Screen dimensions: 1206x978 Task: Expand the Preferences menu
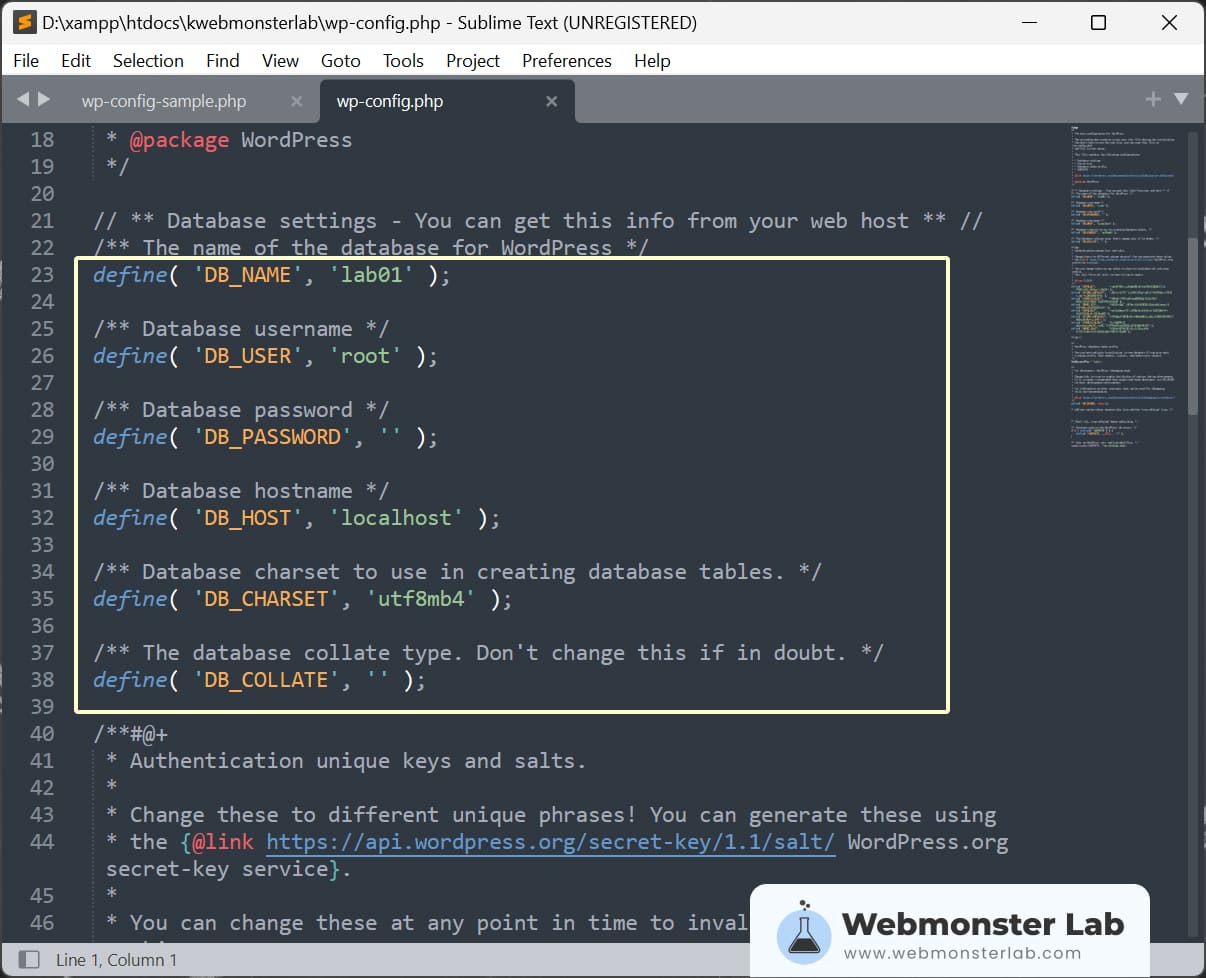click(566, 61)
